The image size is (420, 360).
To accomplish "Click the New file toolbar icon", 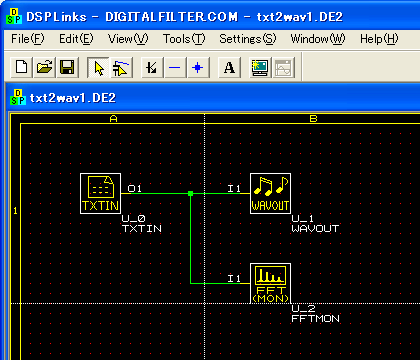I will 22,68.
